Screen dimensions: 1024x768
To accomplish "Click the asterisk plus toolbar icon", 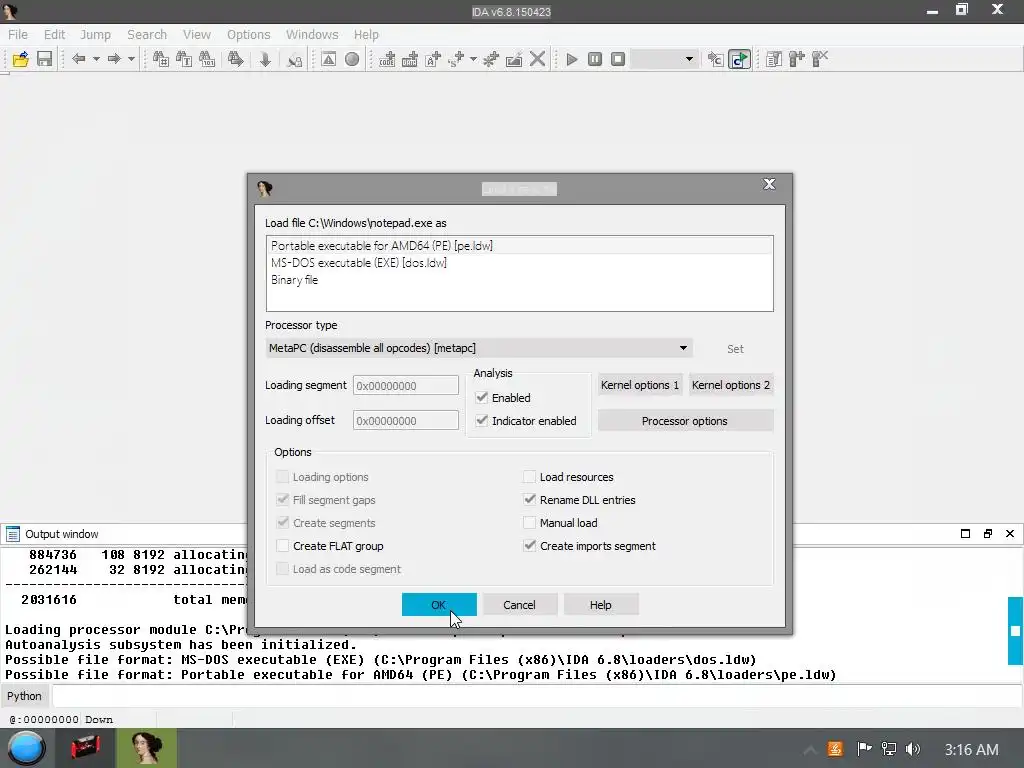I will (x=490, y=59).
